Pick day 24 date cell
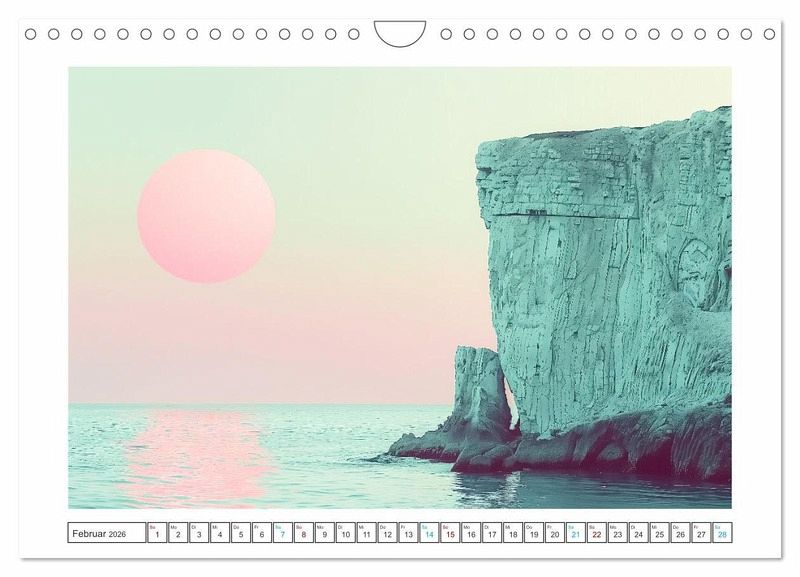 tap(638, 532)
